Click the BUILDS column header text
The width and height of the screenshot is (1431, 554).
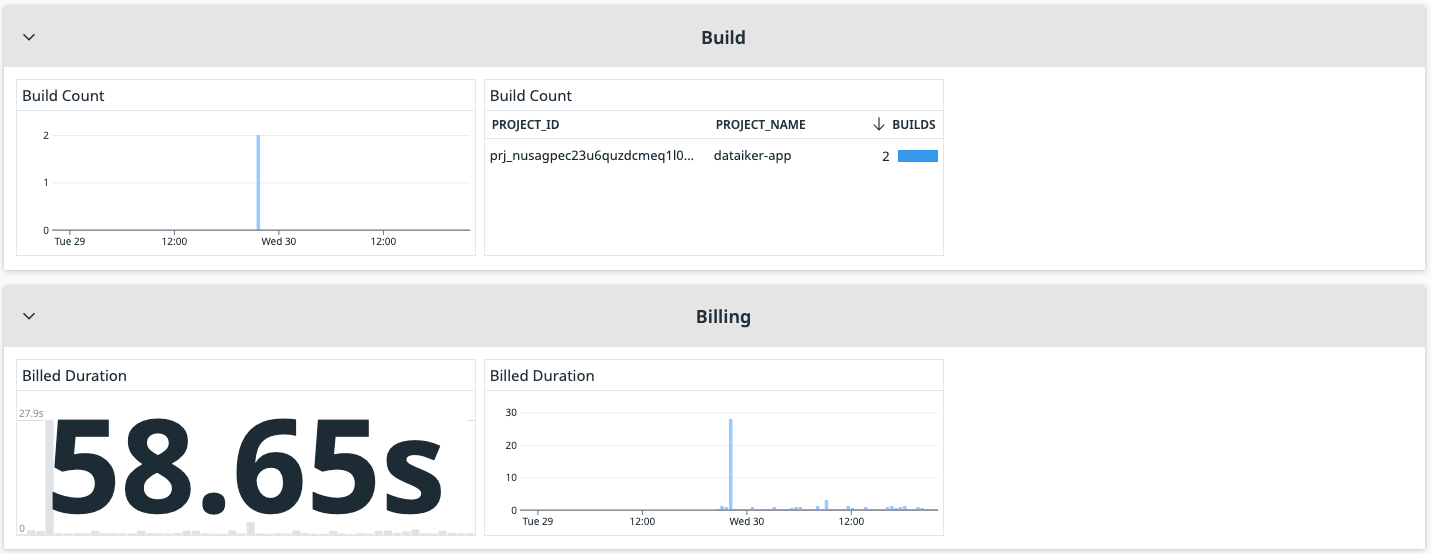(x=913, y=125)
